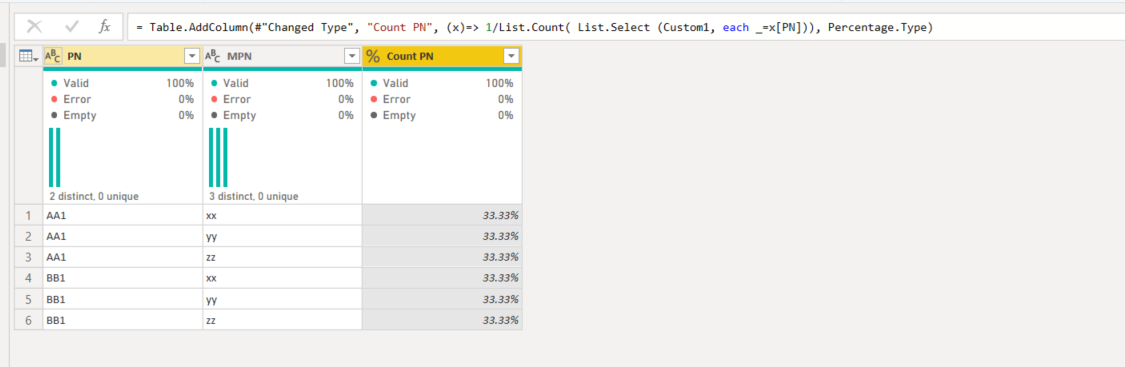1125x367 pixels.
Task: Click BB1 cell in row 5
Action: coord(123,299)
